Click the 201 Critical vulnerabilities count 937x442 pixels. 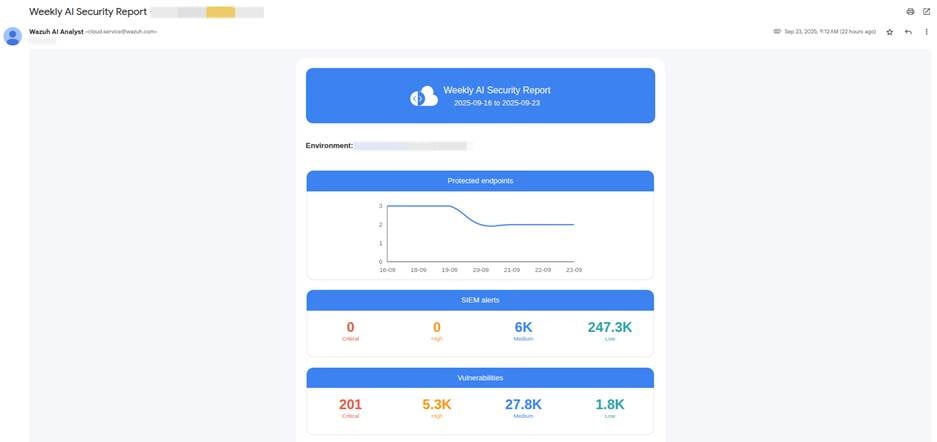(350, 405)
